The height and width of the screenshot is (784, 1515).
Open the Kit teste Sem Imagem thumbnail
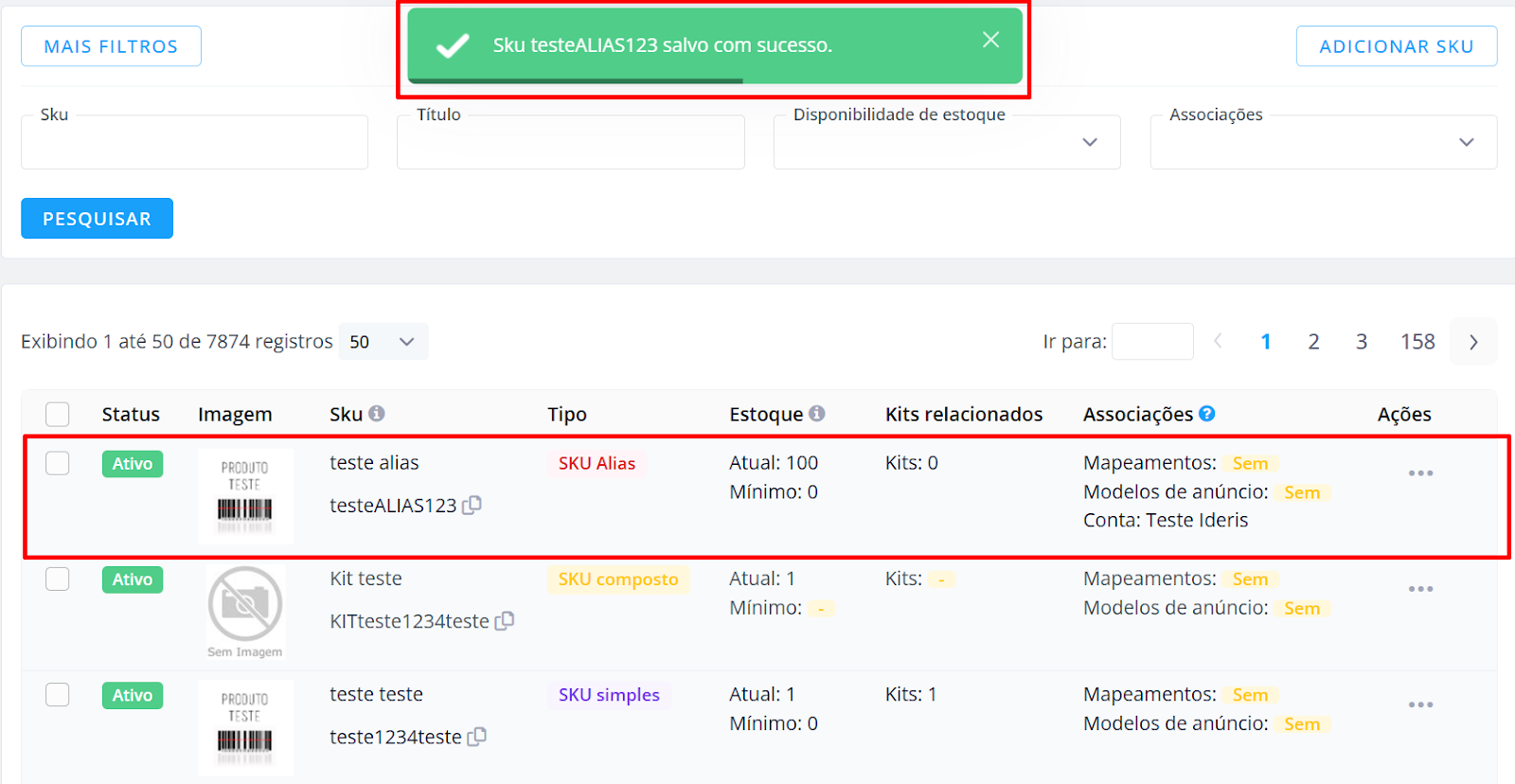[x=245, y=612]
